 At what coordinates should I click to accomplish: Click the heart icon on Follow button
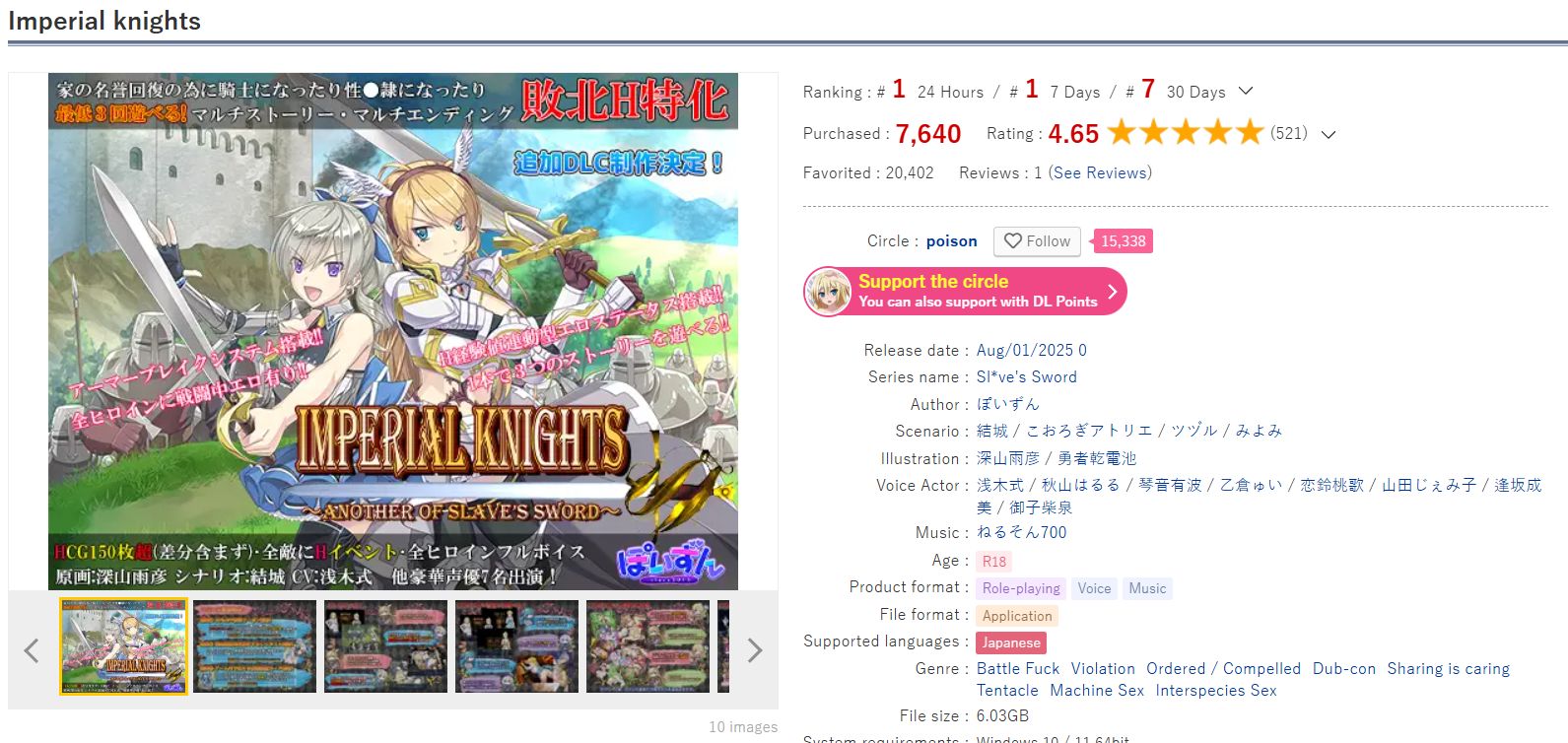(x=1012, y=241)
